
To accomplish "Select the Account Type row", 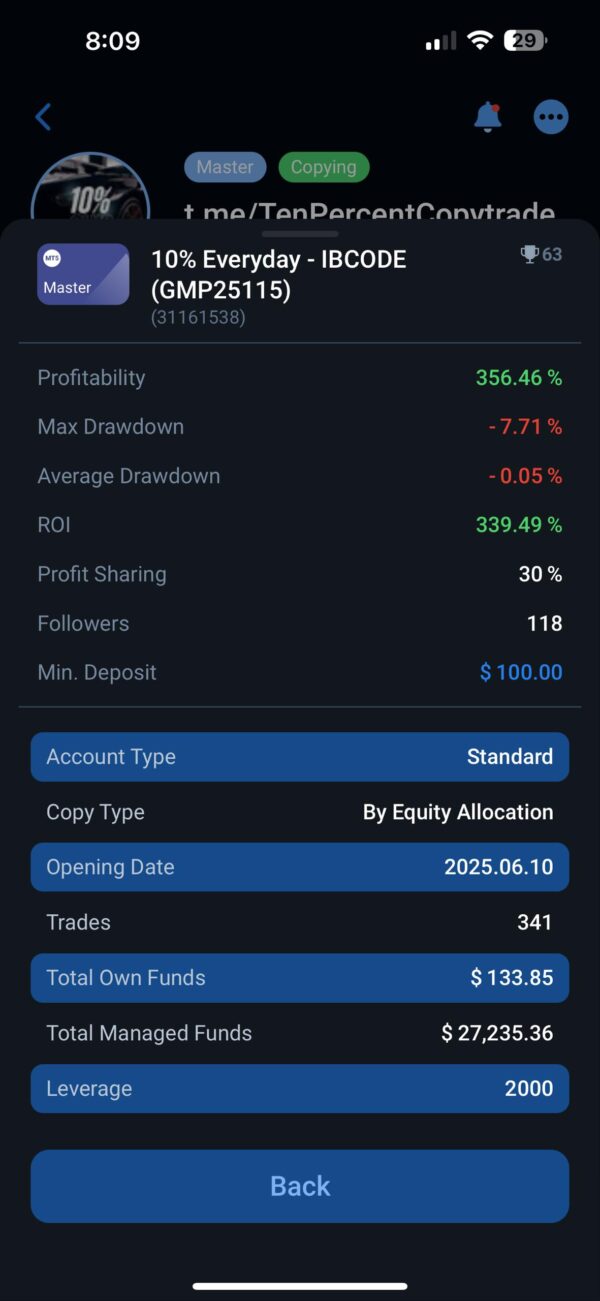I will click(x=300, y=757).
